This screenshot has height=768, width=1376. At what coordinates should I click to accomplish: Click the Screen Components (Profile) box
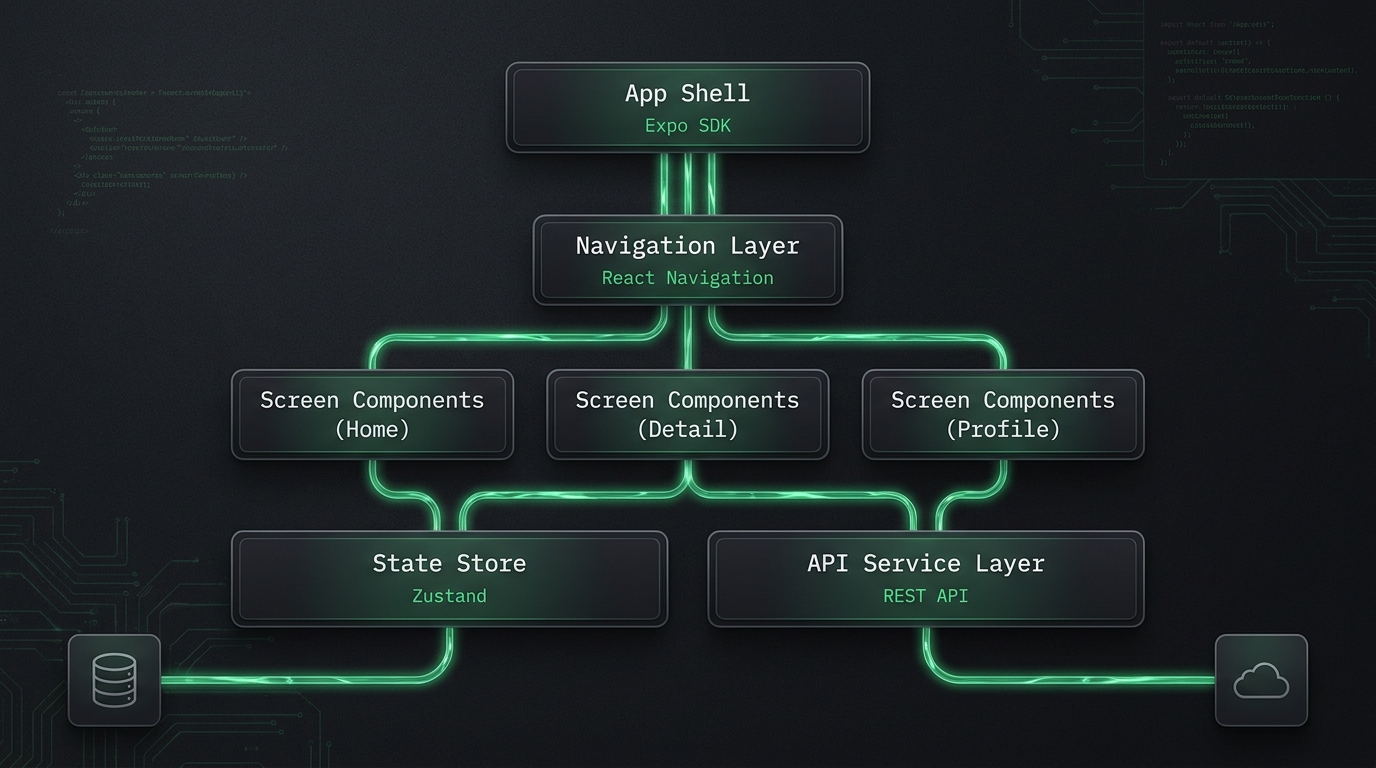point(1003,414)
